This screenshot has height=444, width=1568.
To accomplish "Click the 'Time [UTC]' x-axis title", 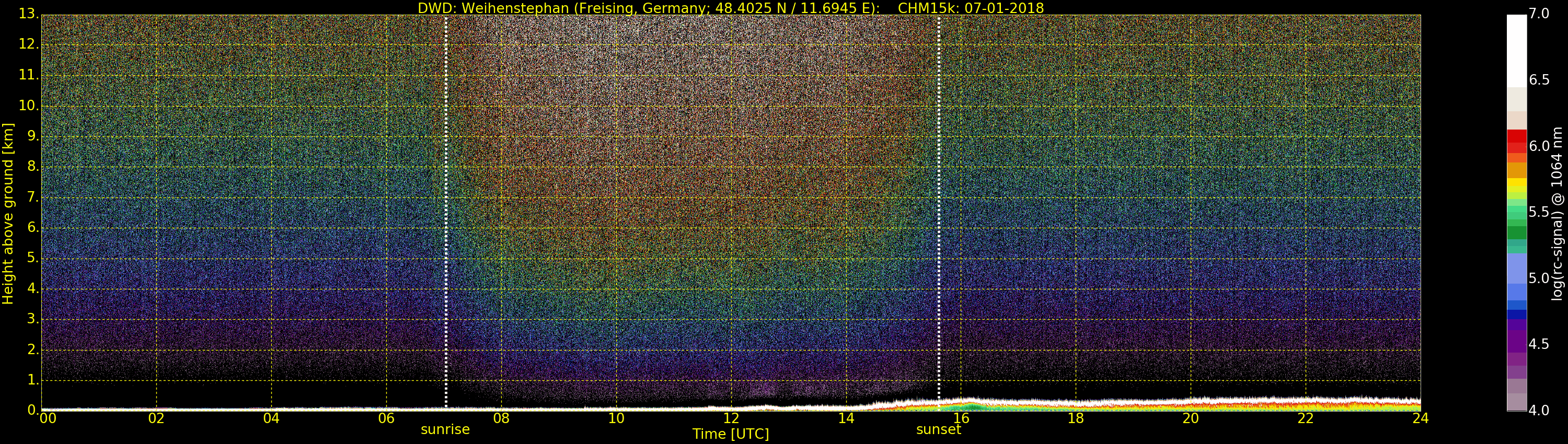I will tap(731, 434).
